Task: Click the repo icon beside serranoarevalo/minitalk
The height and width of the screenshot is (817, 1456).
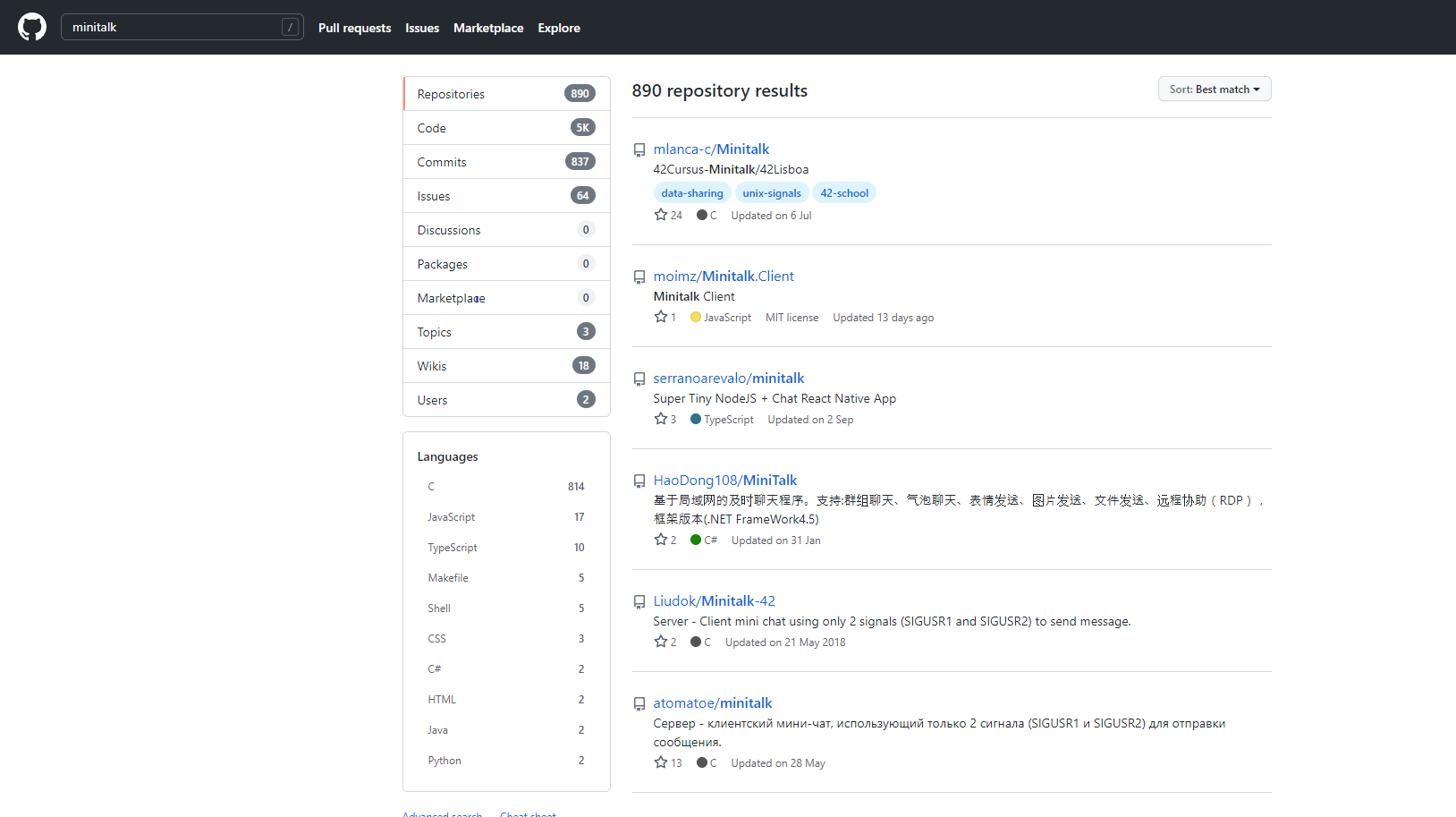Action: pos(639,379)
